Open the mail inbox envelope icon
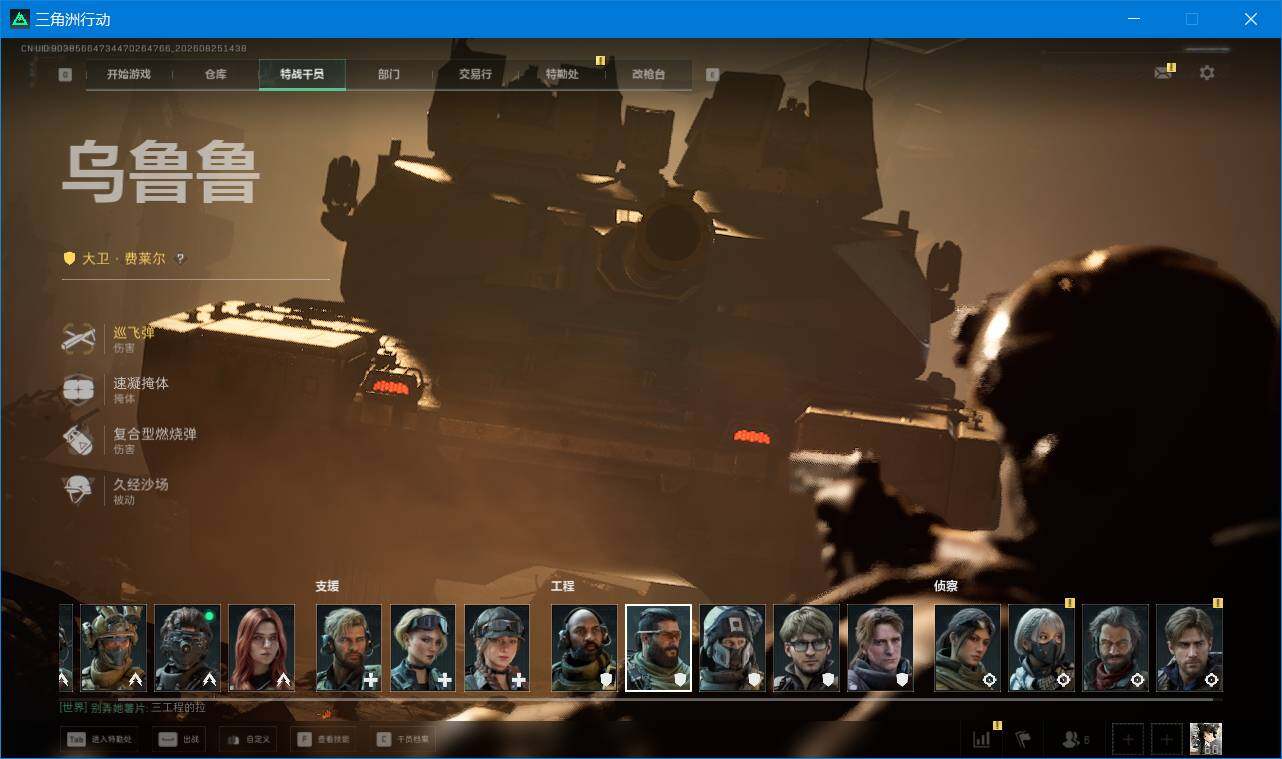 tap(1162, 73)
